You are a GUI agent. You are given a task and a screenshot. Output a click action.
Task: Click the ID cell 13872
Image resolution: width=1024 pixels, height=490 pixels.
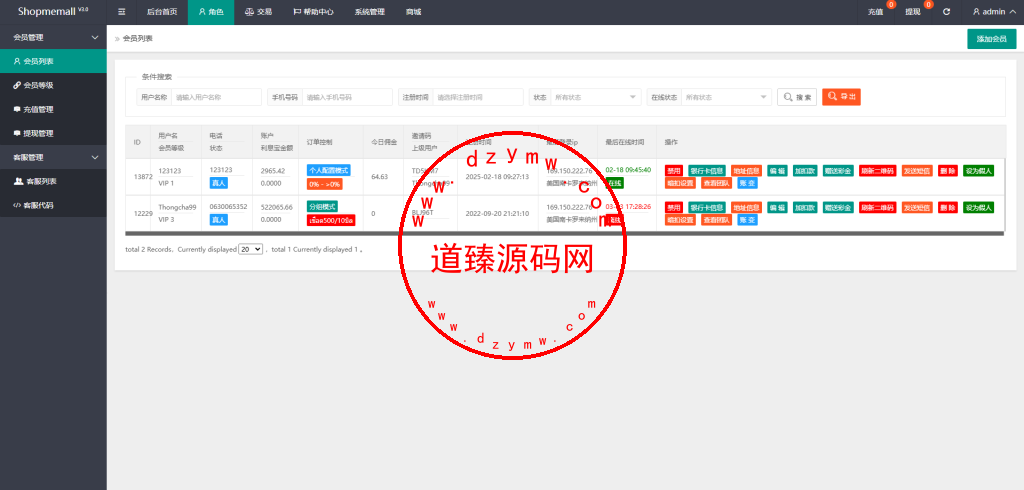point(143,176)
